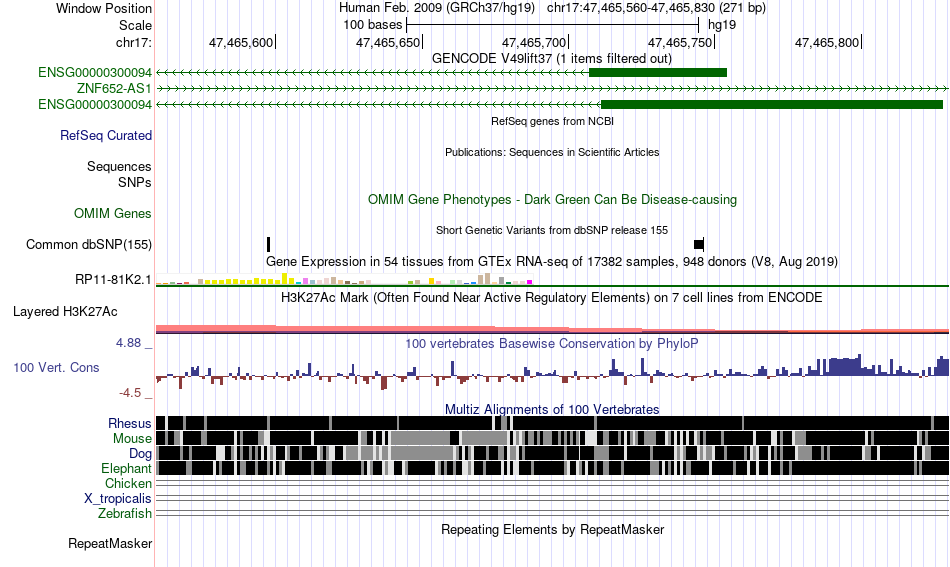The height and width of the screenshot is (567, 950).
Task: Open the ZNF652-AS1 gene label
Action: tap(114, 88)
